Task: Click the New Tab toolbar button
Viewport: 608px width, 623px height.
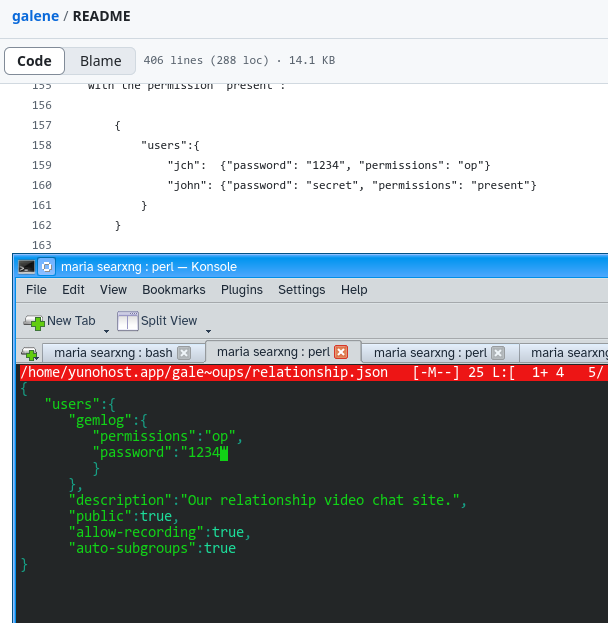Action: (x=60, y=321)
